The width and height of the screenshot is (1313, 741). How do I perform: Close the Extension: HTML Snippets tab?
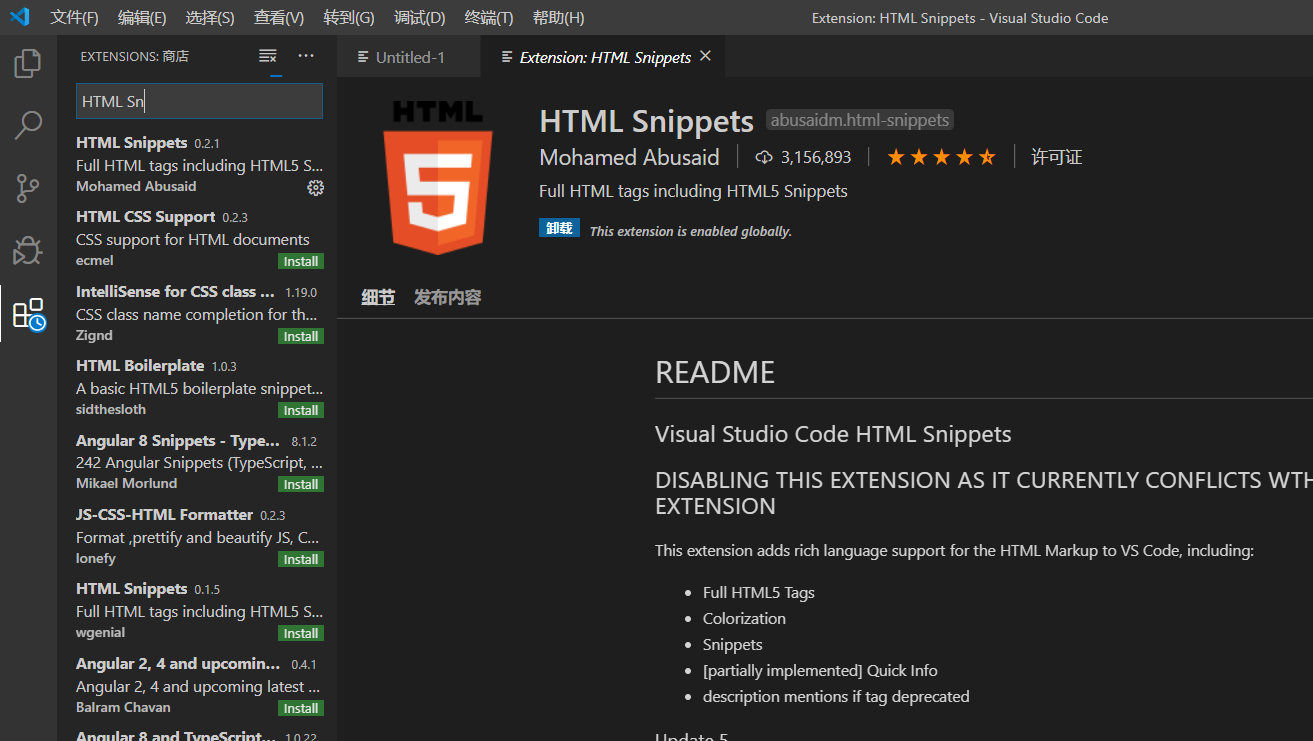point(705,56)
